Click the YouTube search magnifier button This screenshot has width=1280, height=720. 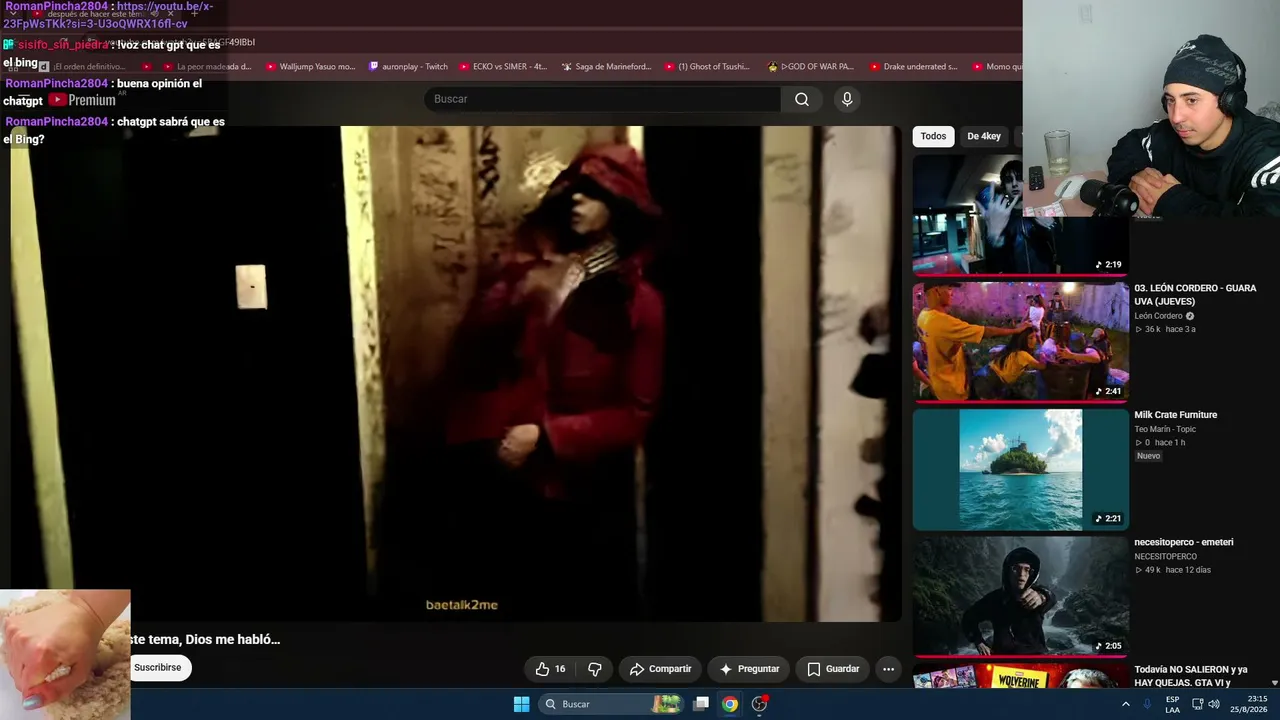point(802,99)
